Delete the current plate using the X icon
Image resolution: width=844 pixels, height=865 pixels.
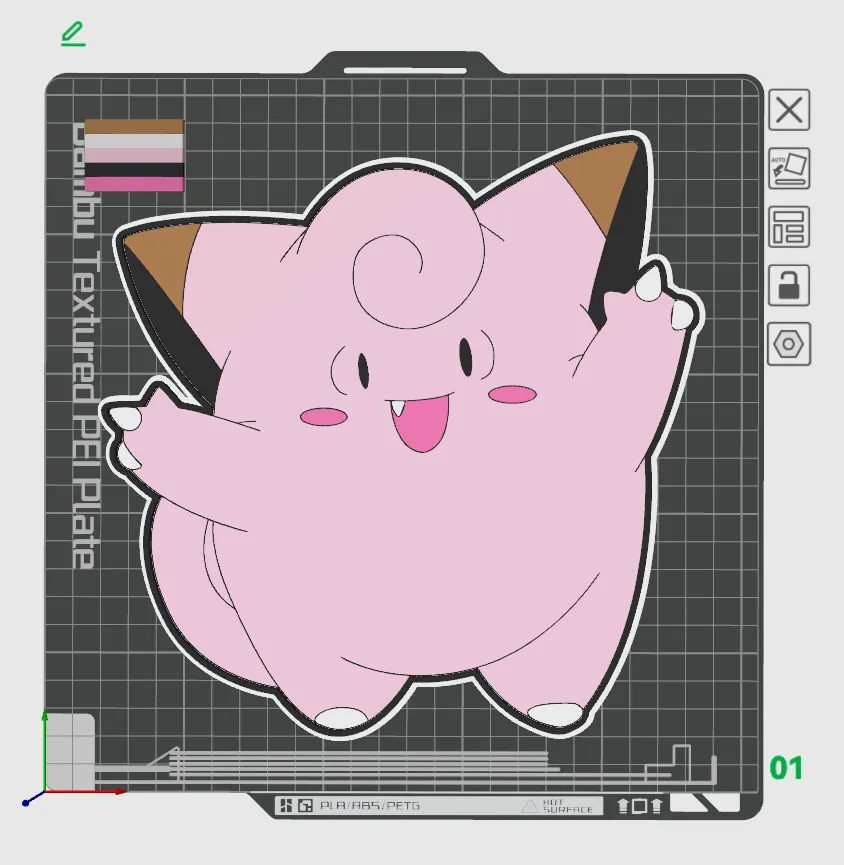[788, 110]
